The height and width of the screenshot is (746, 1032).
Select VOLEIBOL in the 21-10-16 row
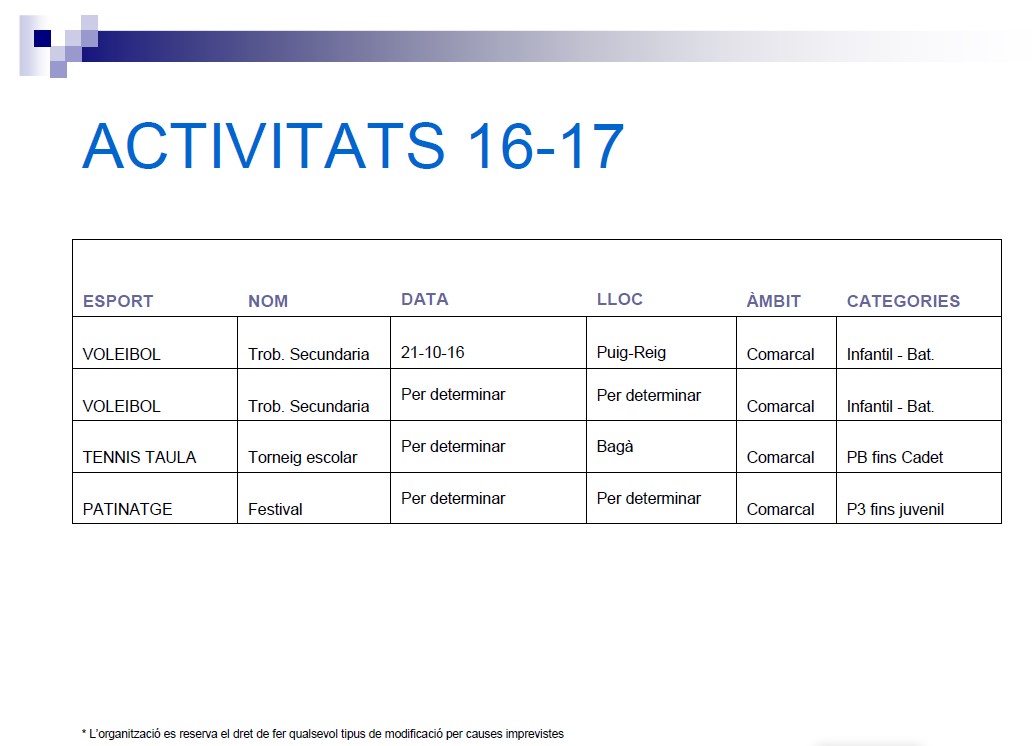coord(121,354)
